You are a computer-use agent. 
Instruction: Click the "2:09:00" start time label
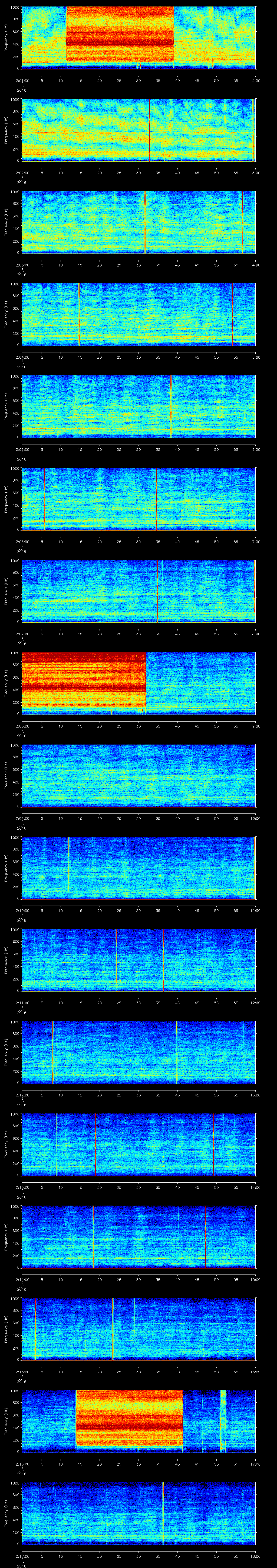[x=22, y=818]
